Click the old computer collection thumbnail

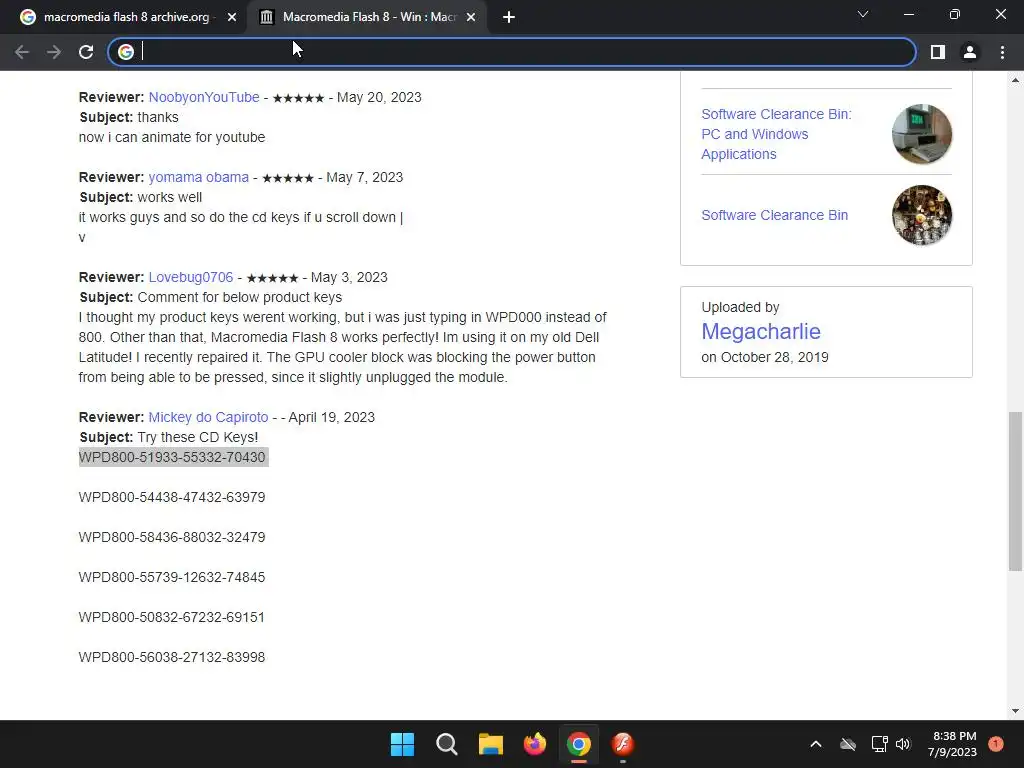[x=922, y=134]
